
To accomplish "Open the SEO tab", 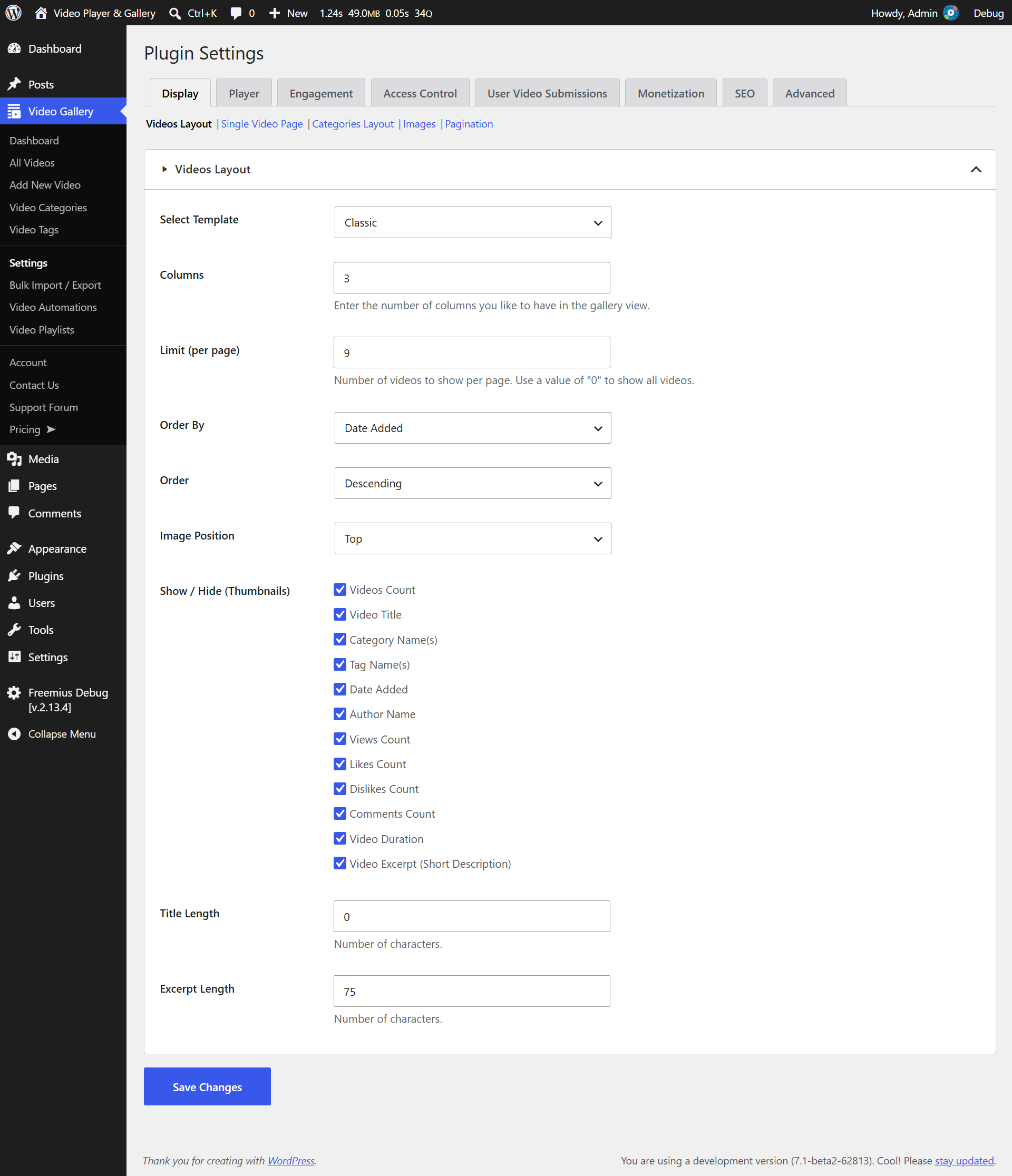I will pyautogui.click(x=745, y=93).
